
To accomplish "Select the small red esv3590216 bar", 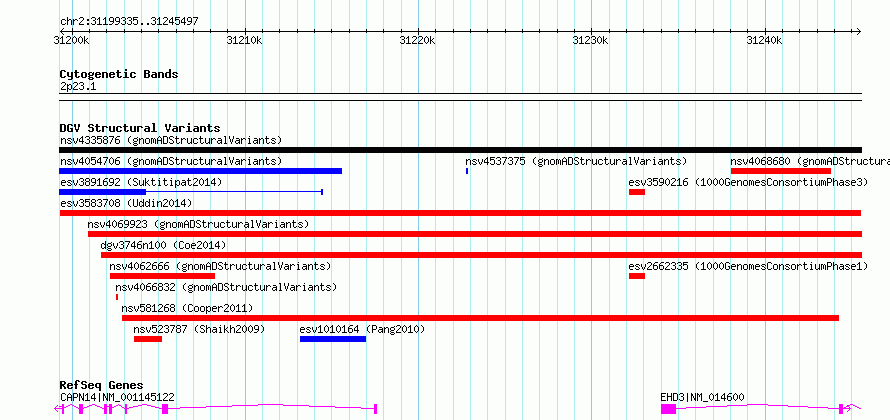I will 637,192.
